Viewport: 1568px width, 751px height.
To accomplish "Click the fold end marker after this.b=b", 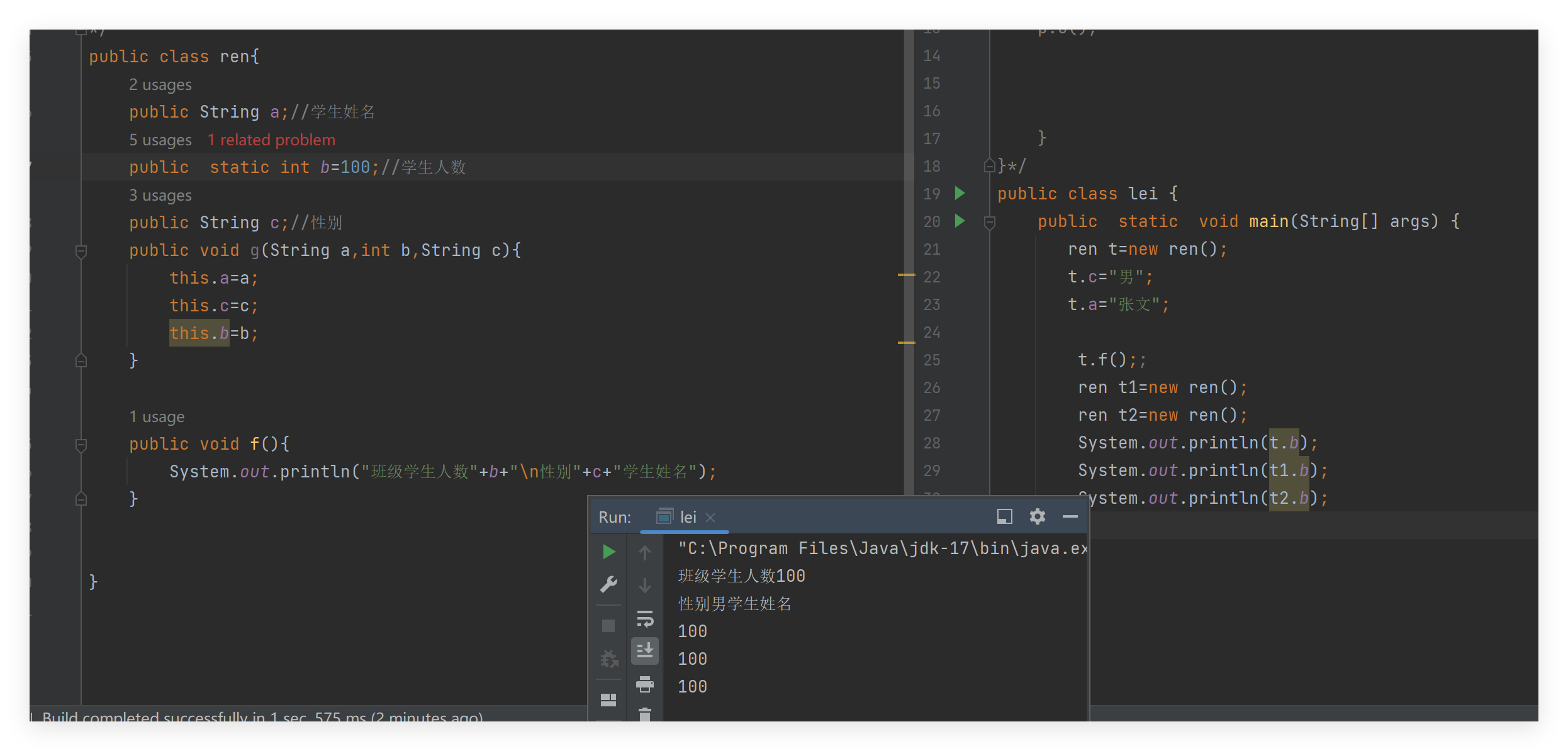I will click(x=81, y=361).
